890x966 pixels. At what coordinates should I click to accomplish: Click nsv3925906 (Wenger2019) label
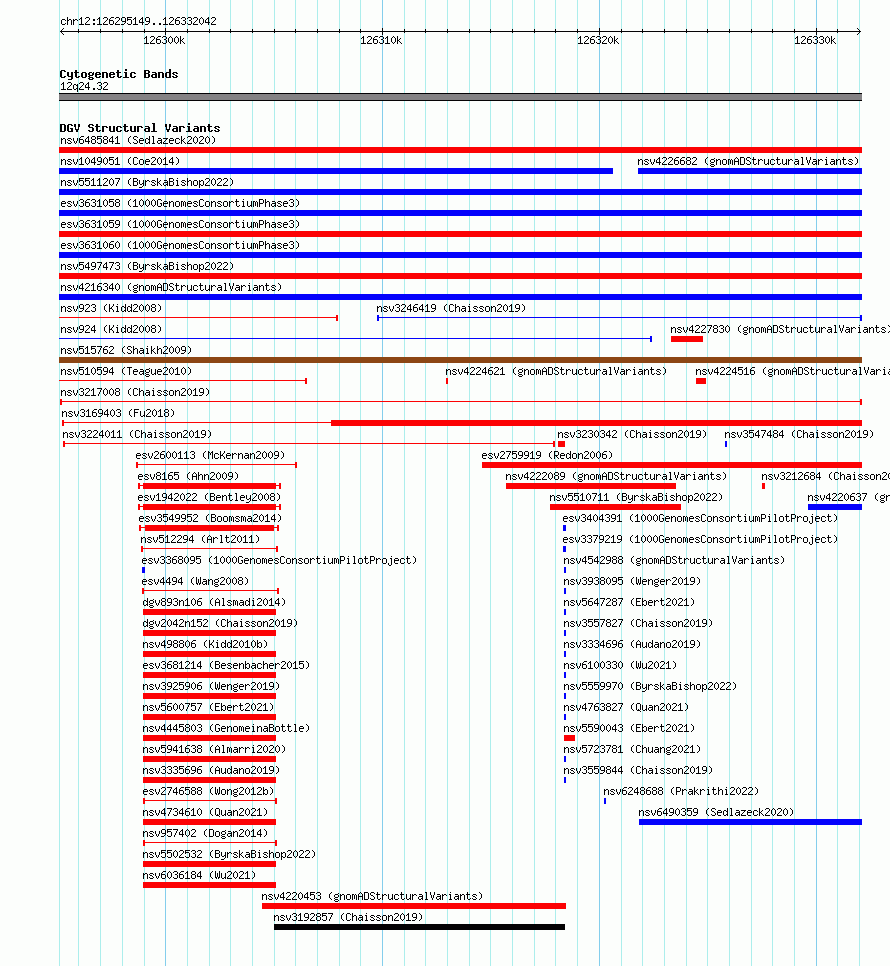point(211,685)
